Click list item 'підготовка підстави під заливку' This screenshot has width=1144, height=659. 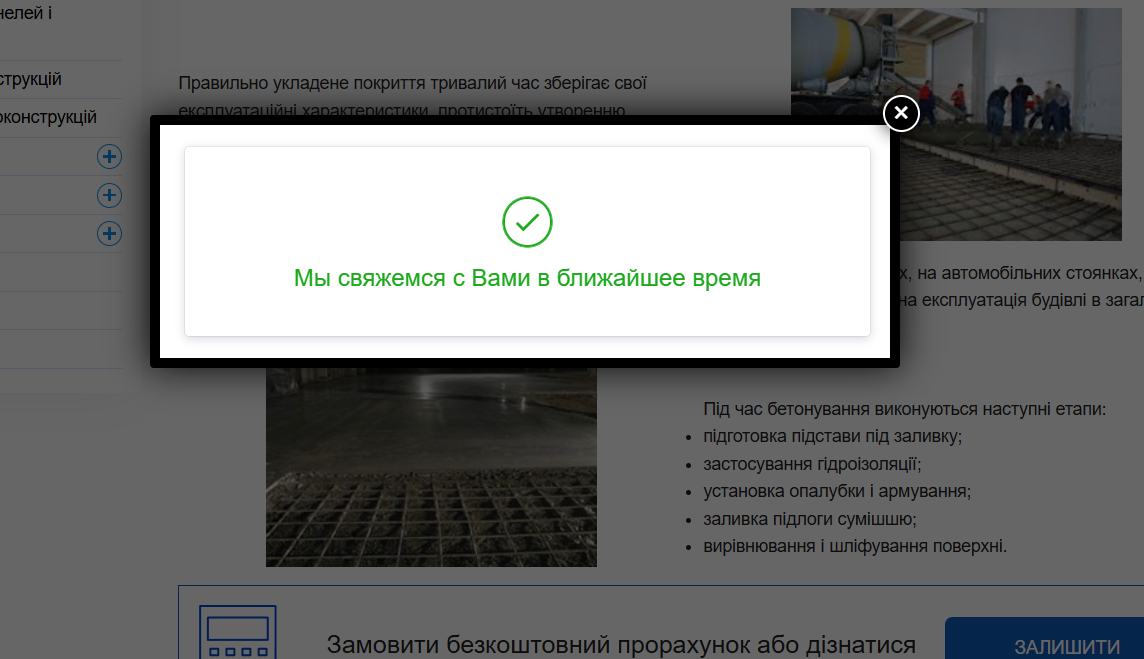click(x=832, y=436)
